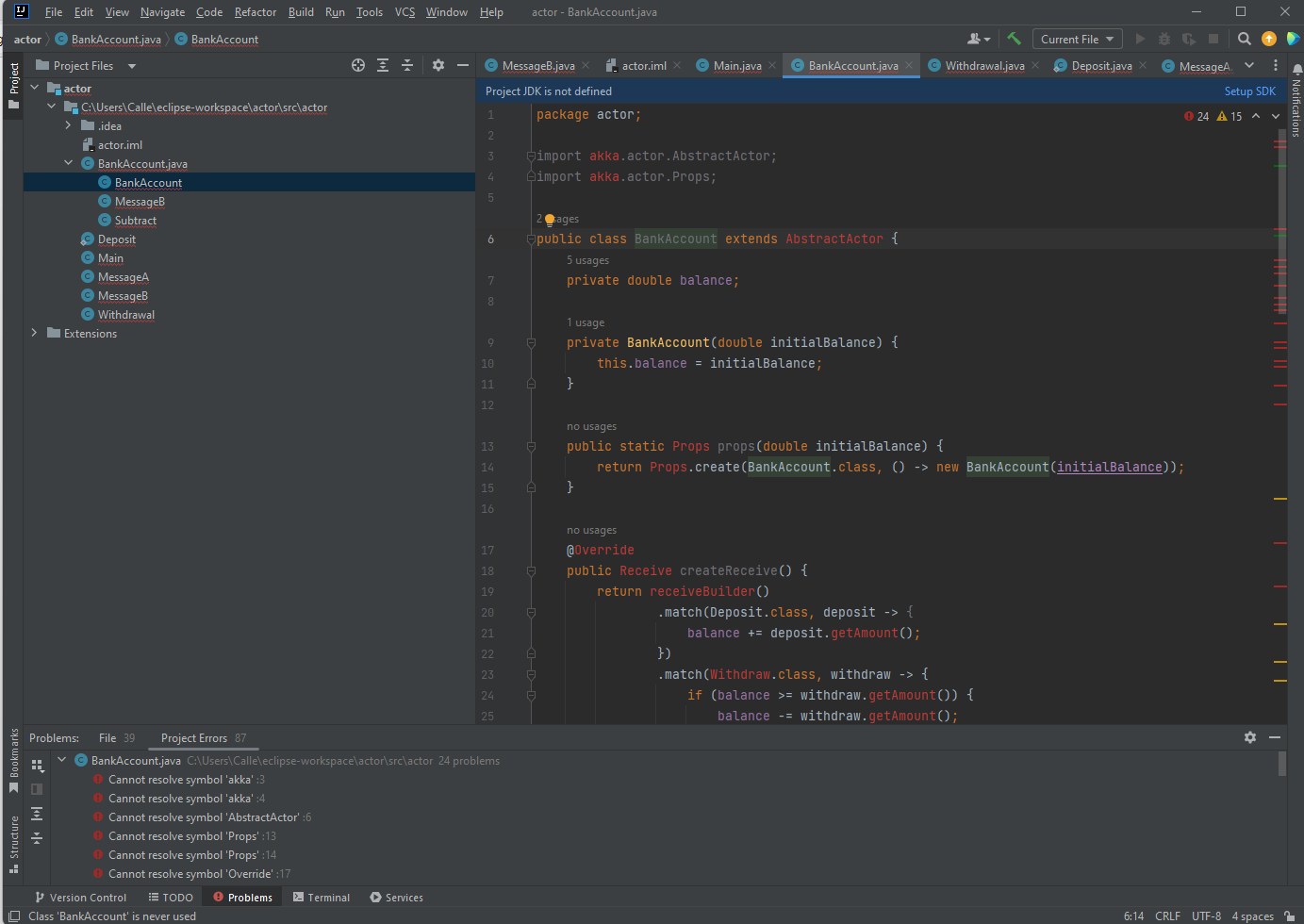1304x924 pixels.
Task: Click the Build Project hammer icon
Action: pos(1014,39)
